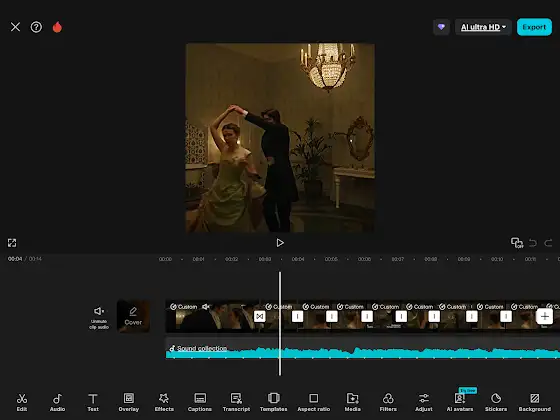Open the AI ultra HD resolution dropdown

483,27
